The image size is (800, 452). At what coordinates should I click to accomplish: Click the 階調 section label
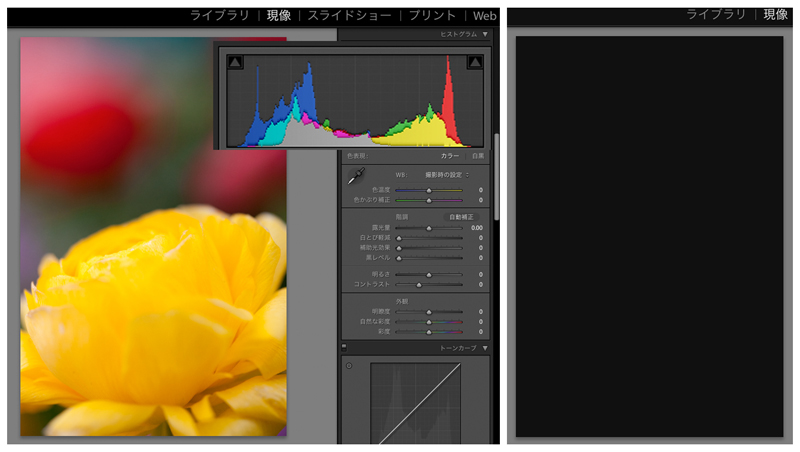pyautogui.click(x=402, y=217)
